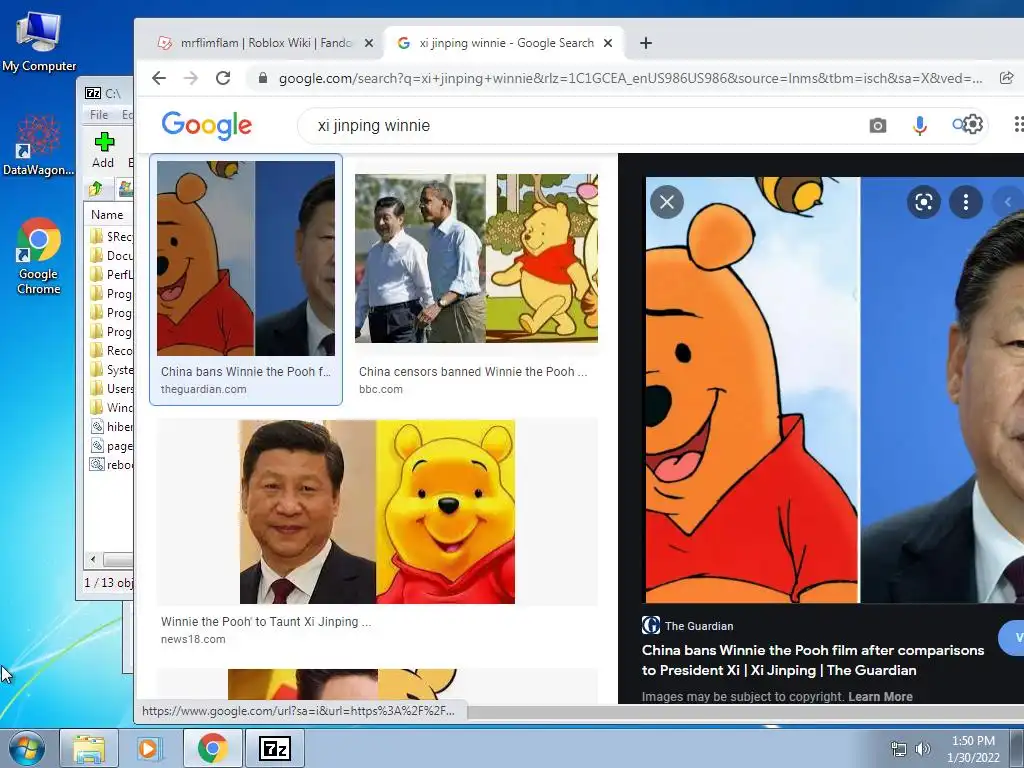Search inside image with Lens icon
The width and height of the screenshot is (1024, 768).
click(x=923, y=202)
